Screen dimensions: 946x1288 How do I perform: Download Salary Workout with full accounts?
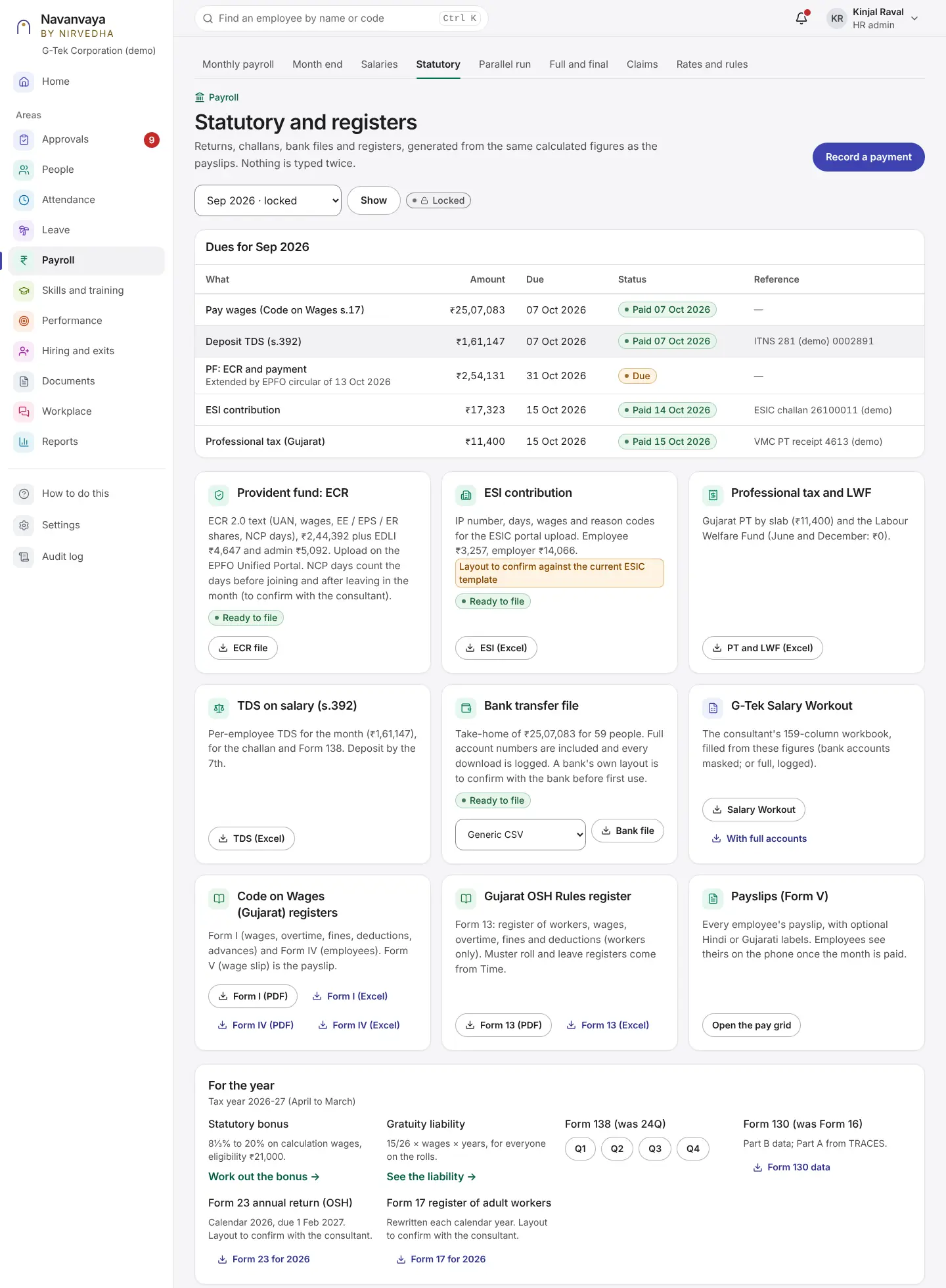coord(759,839)
